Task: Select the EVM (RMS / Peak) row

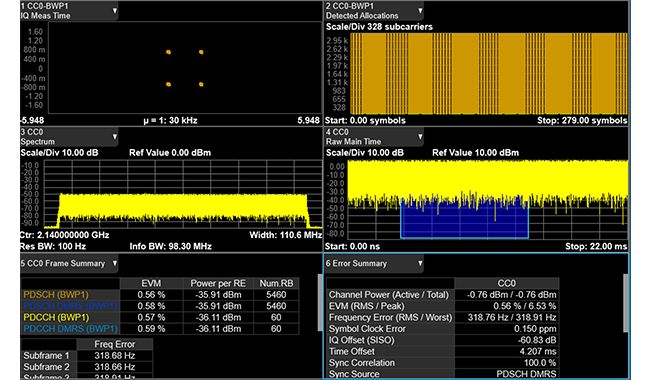Action: [442, 306]
